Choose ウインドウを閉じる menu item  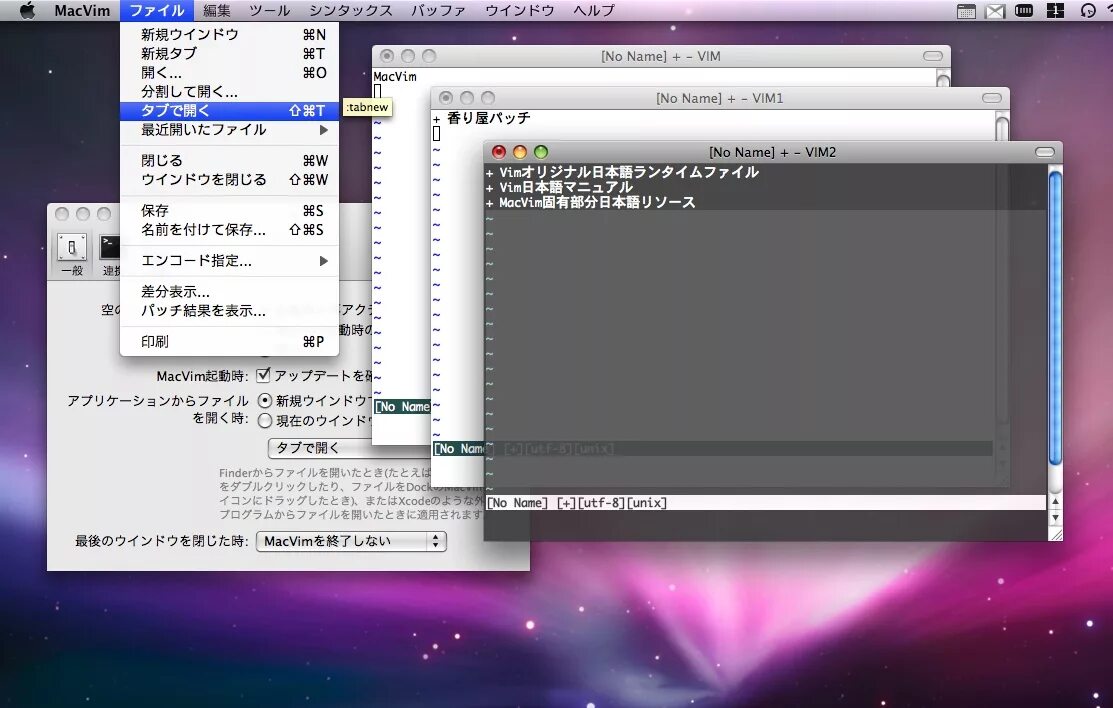point(229,180)
